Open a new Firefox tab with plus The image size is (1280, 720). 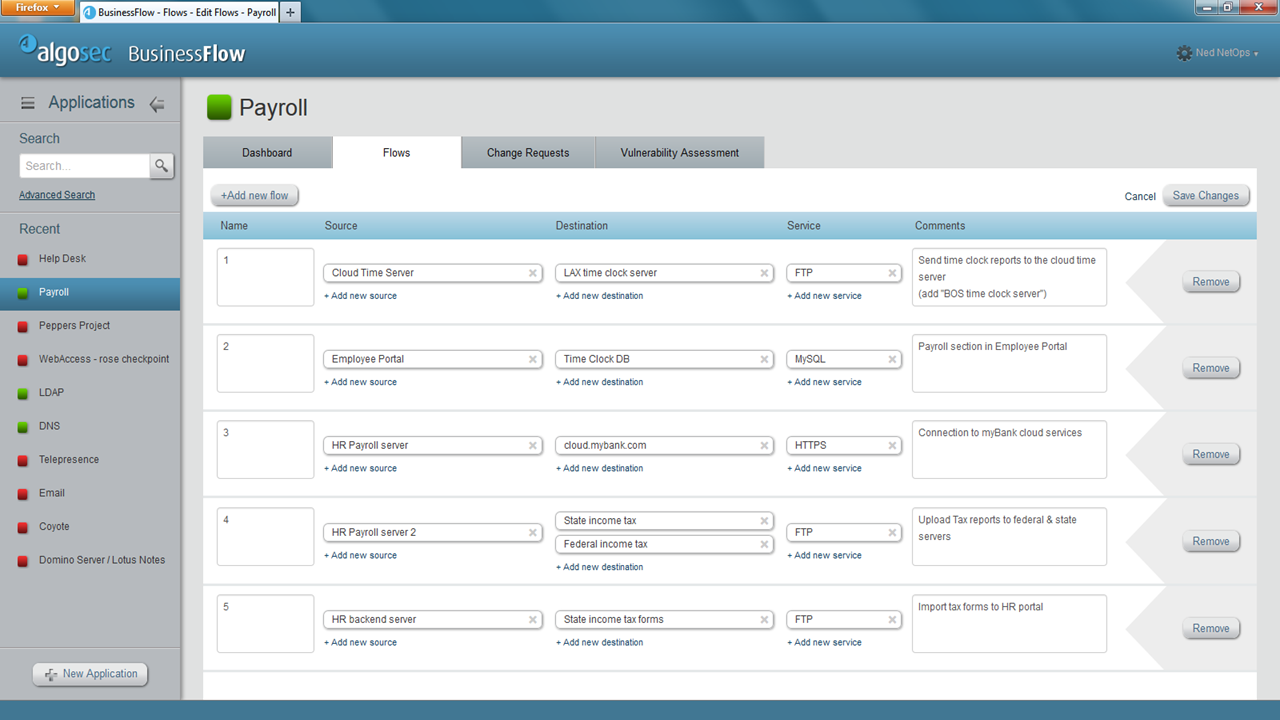(x=290, y=12)
